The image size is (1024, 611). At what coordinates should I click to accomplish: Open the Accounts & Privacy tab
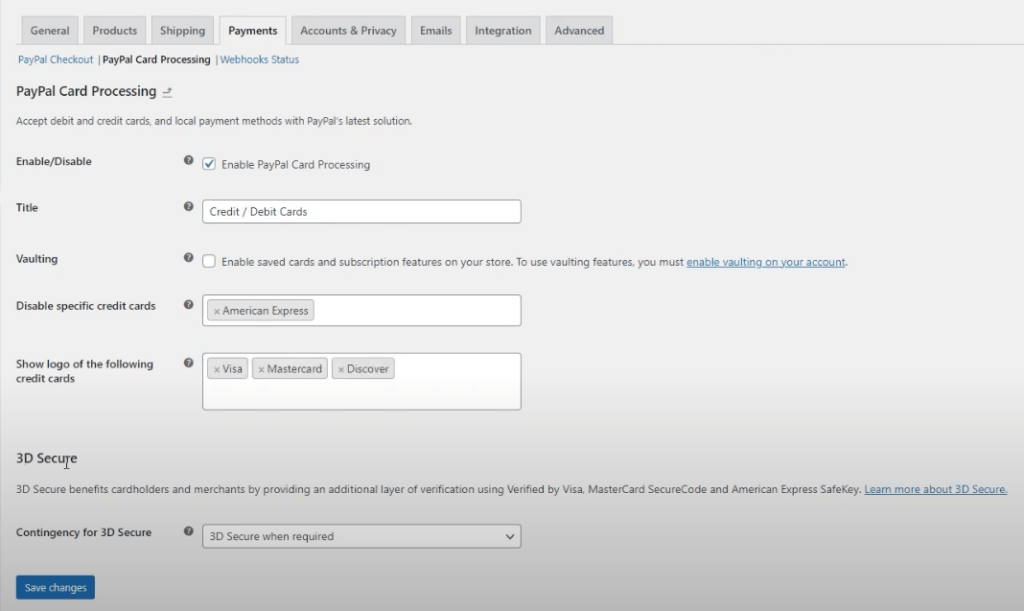[x=348, y=30]
